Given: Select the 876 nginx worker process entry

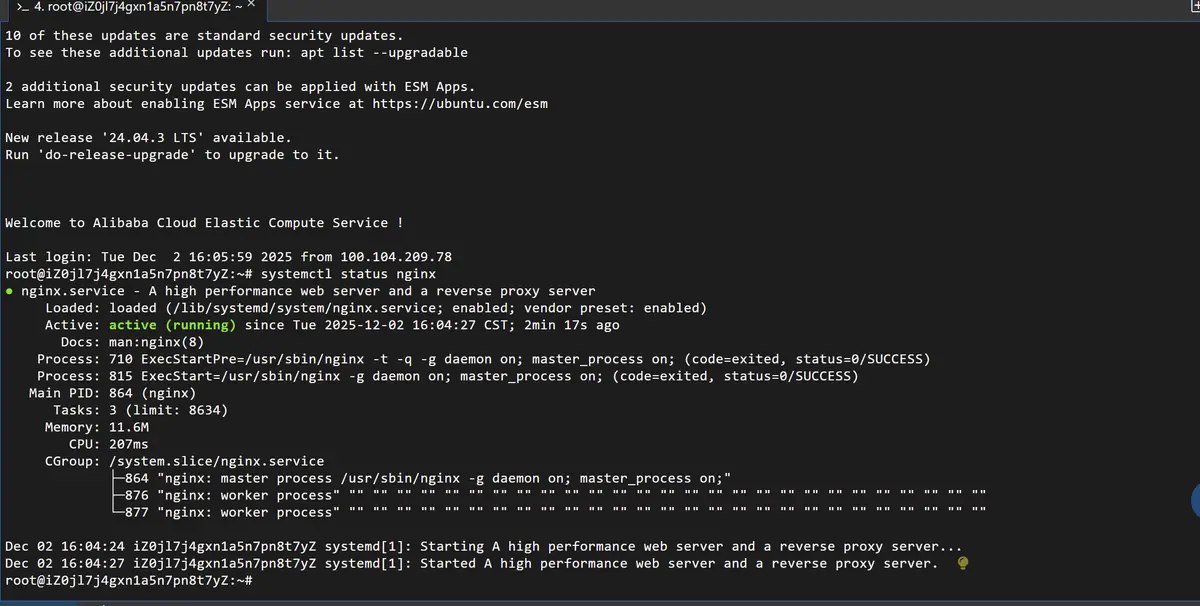Looking at the screenshot, I should (232, 495).
